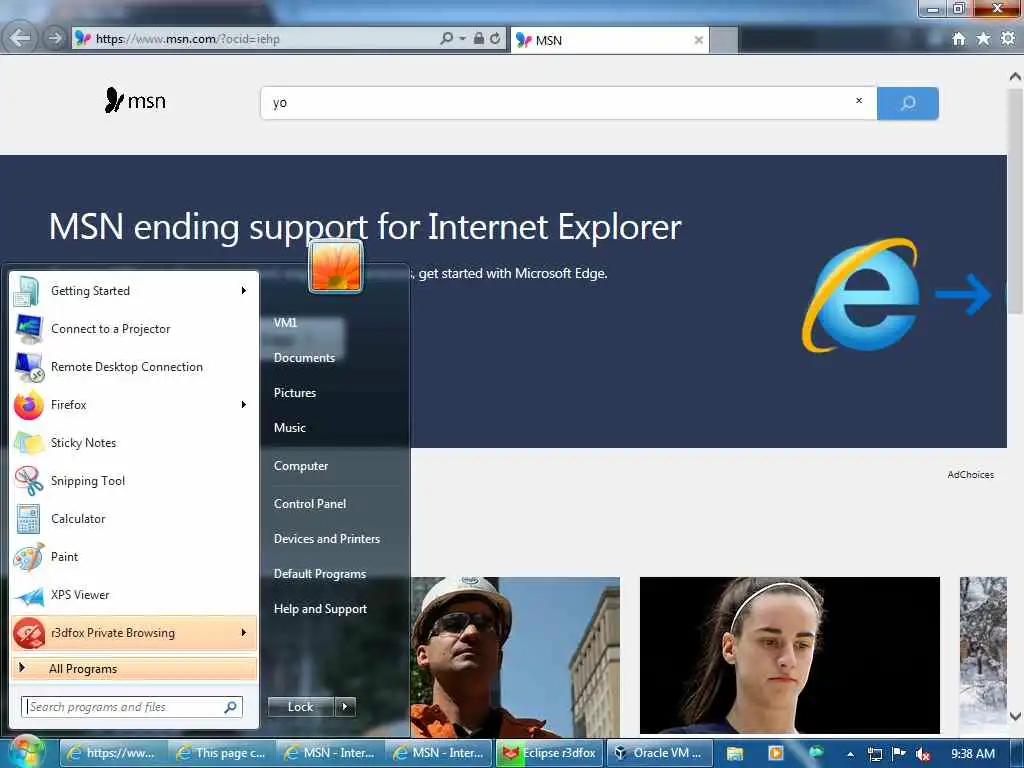Open the basketball player news thumbnail
The width and height of the screenshot is (1024, 768).
(790, 655)
